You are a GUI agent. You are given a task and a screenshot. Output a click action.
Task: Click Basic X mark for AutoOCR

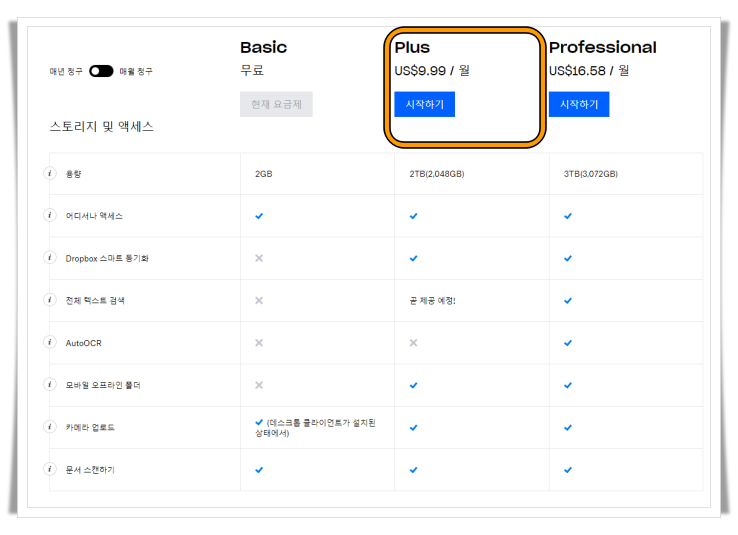(x=259, y=343)
